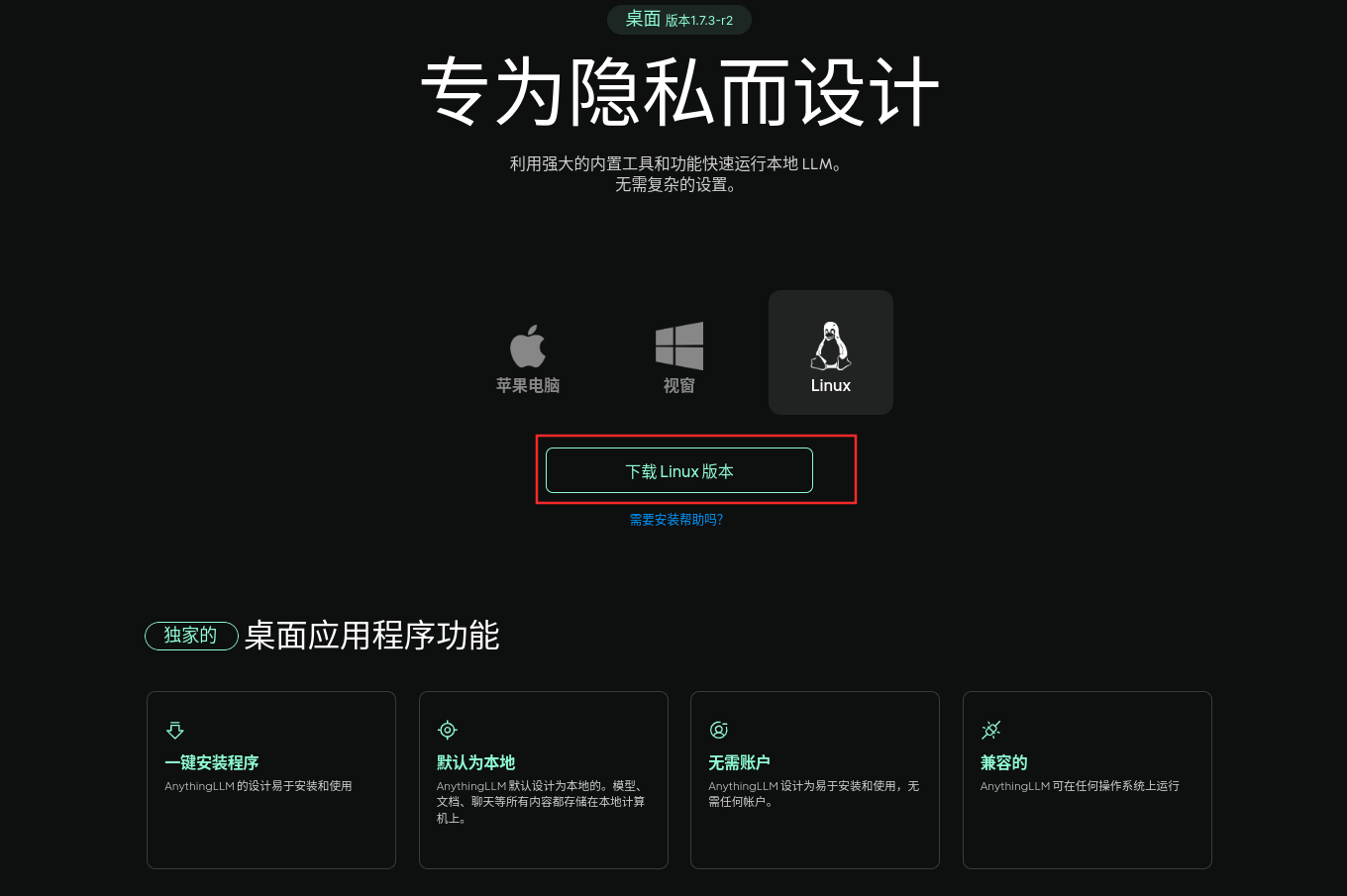Click the 一键安装程序 card title
The image size is (1347, 896).
click(212, 762)
